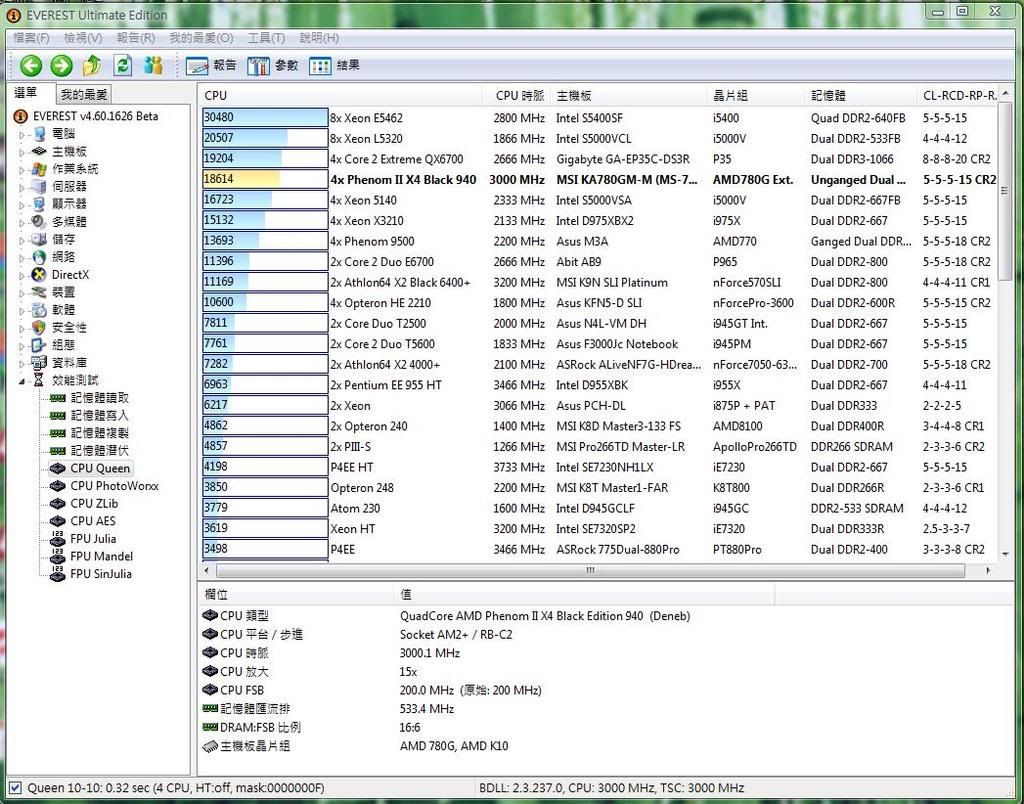
Task: Click the 網路 network globe icon
Action: tap(39, 257)
